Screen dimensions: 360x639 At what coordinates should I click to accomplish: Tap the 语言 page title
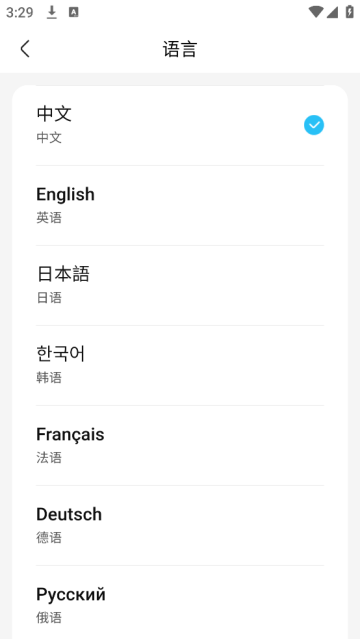[180, 49]
